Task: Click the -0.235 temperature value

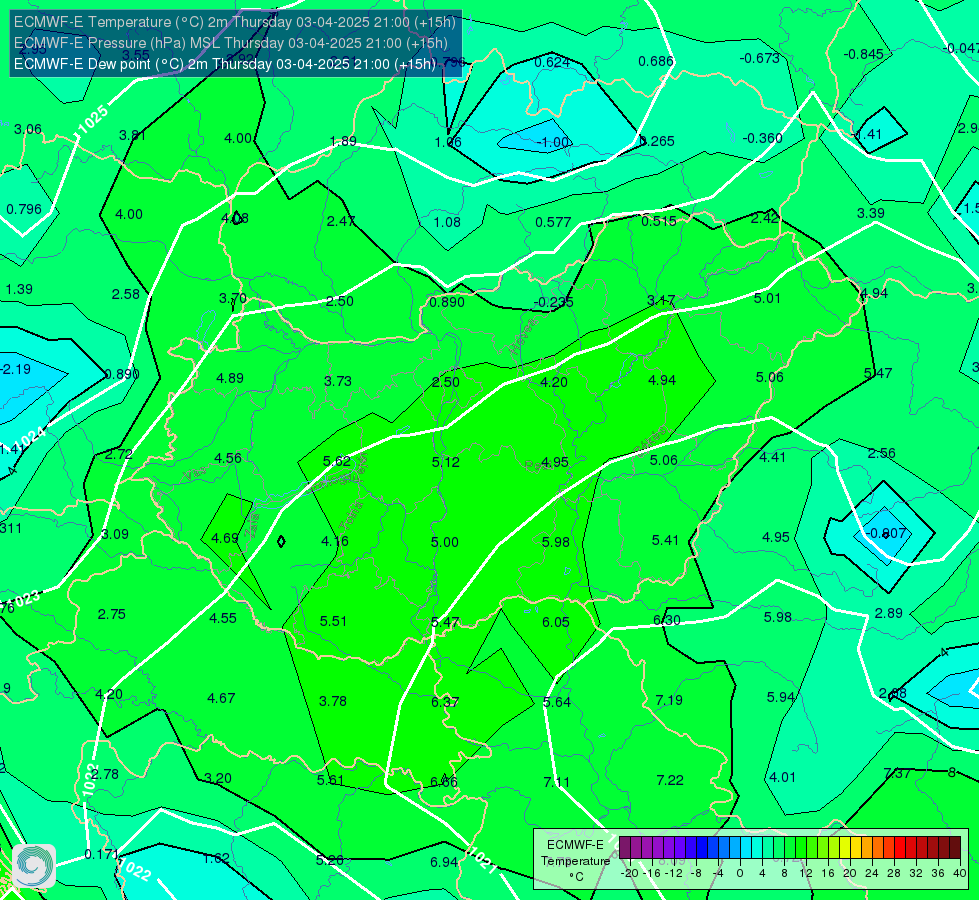Action: point(553,302)
